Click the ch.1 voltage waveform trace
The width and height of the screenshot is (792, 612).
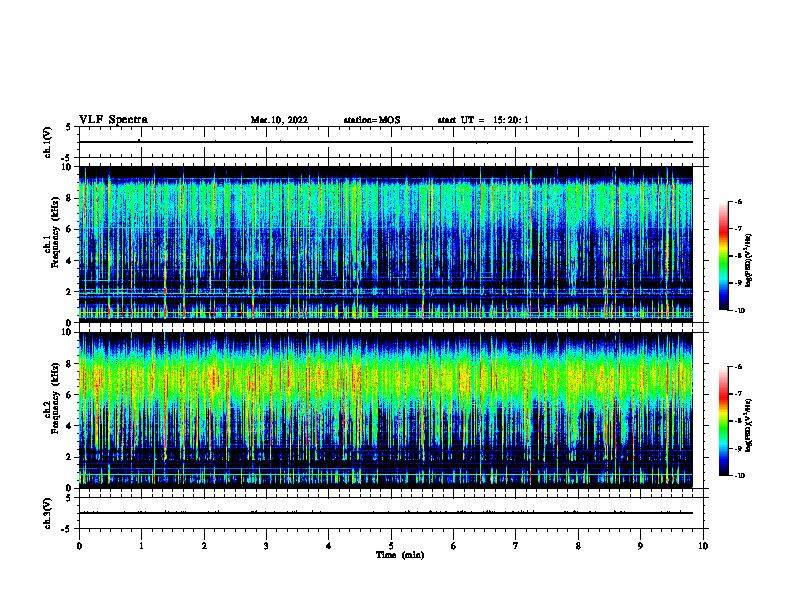point(386,142)
